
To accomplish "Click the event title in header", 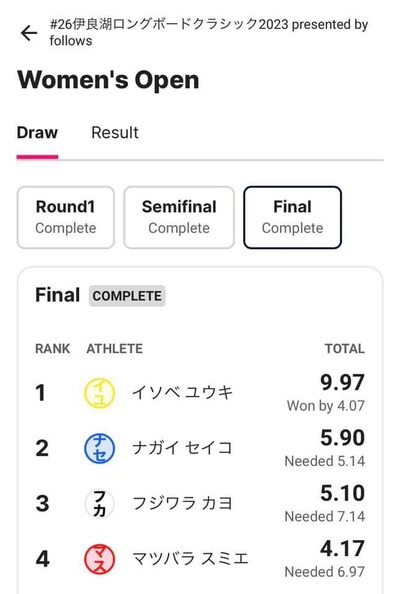I will click(209, 32).
